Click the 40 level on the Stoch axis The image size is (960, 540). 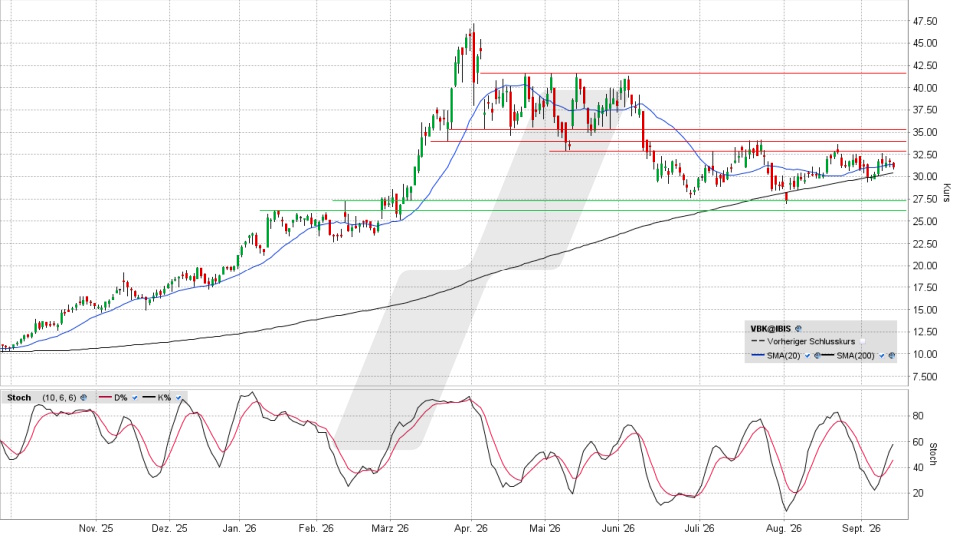[918, 467]
